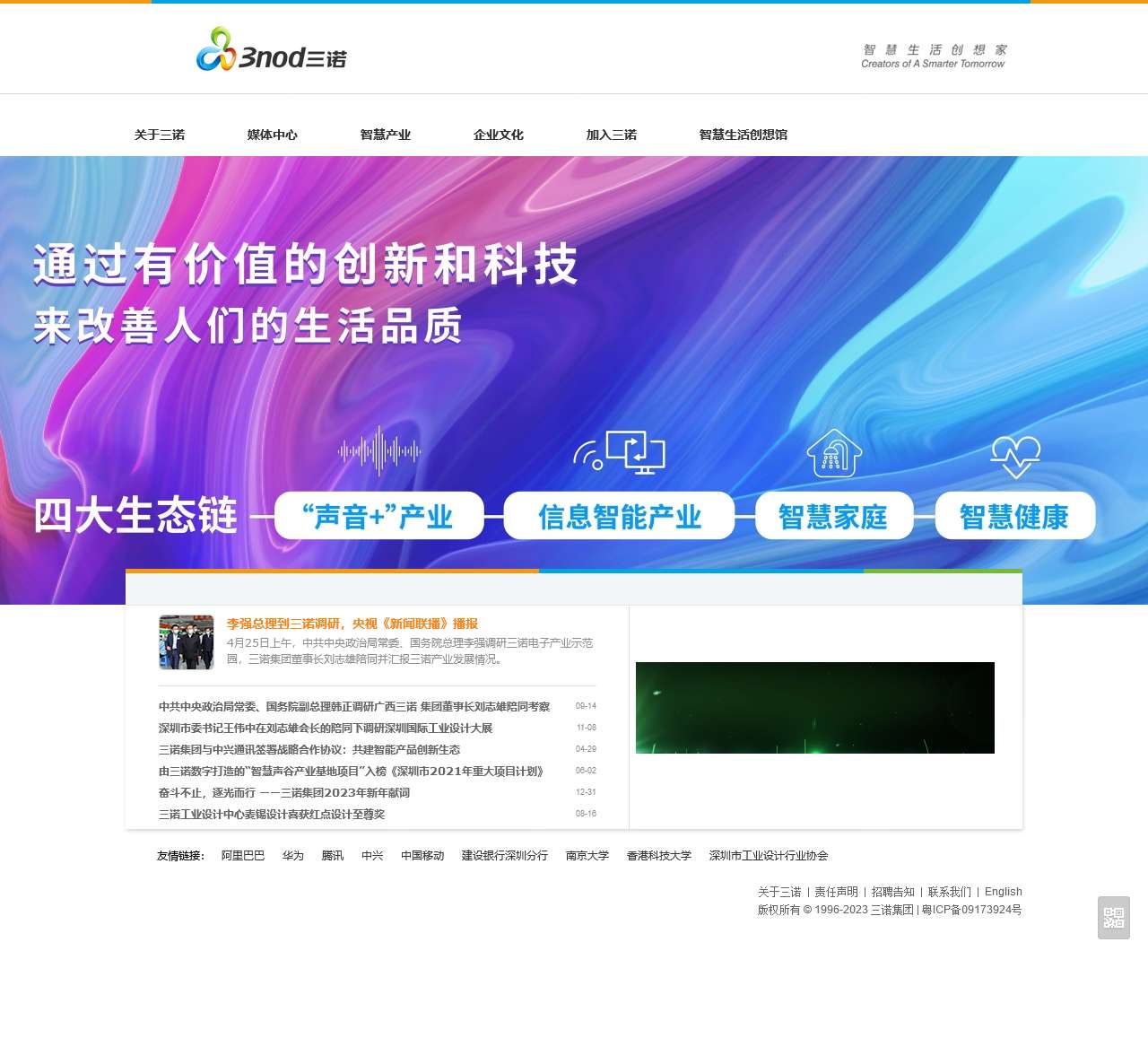Image resolution: width=1148 pixels, height=1047 pixels.
Task: Play the dark green video panel
Action: pyautogui.click(x=814, y=708)
